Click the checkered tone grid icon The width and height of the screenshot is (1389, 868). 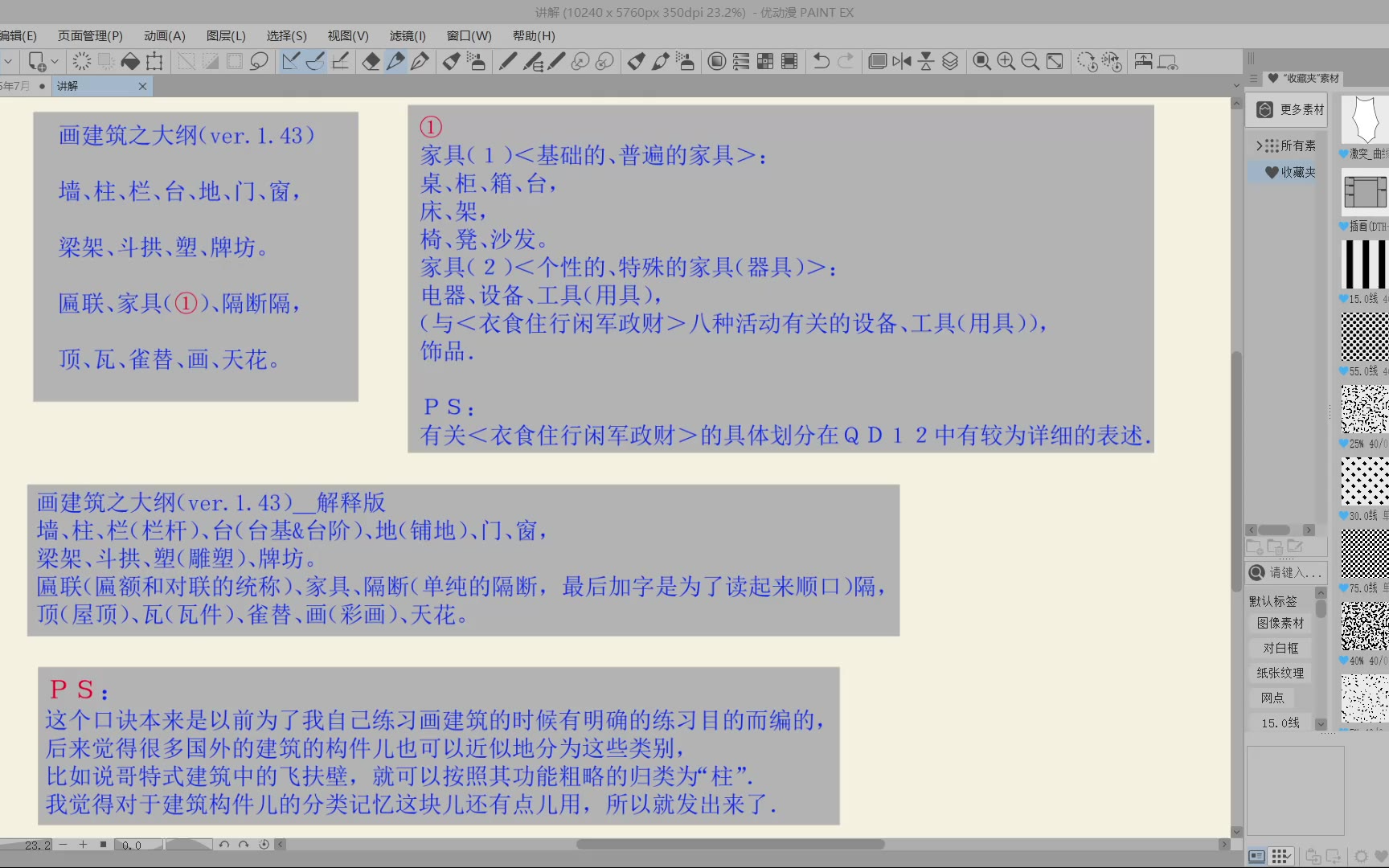click(x=765, y=62)
